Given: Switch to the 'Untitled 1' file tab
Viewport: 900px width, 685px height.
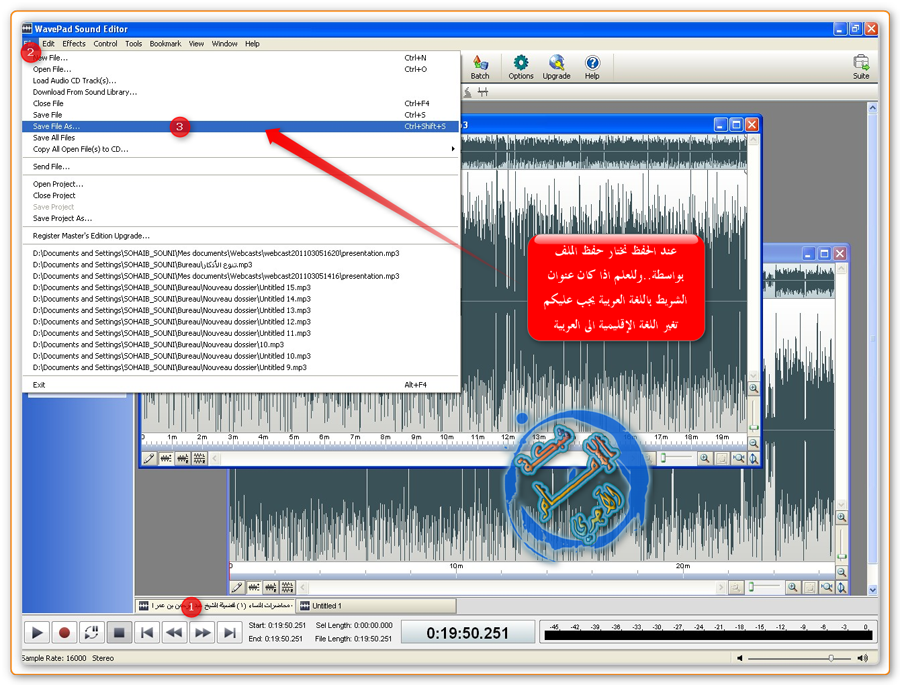Looking at the screenshot, I should [x=326, y=606].
